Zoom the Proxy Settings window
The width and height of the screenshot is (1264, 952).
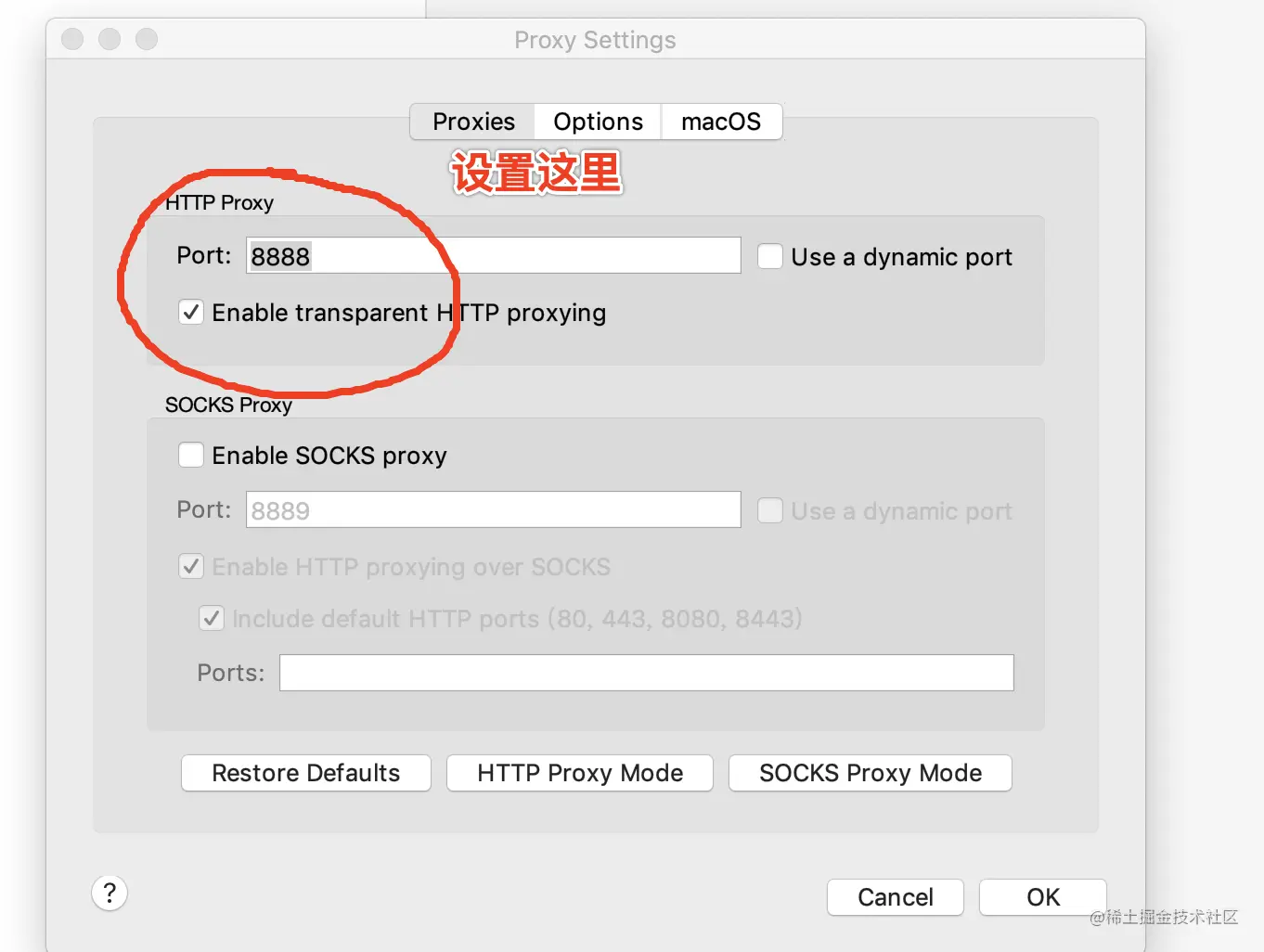pyautogui.click(x=147, y=39)
